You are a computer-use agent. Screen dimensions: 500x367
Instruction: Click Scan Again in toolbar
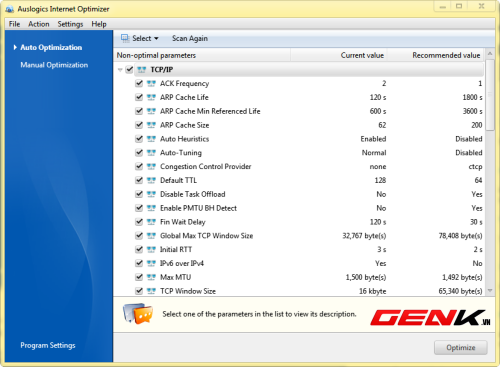click(x=190, y=38)
